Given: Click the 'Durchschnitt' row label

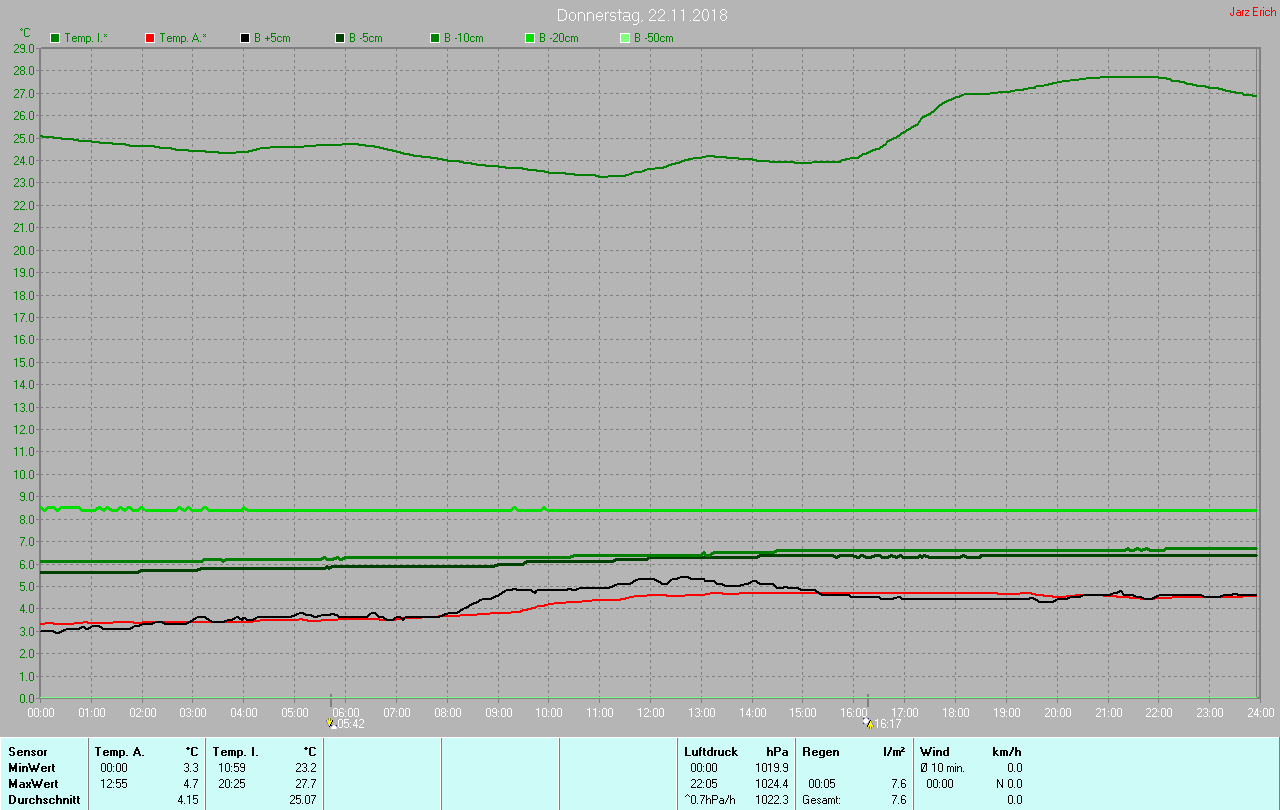Looking at the screenshot, I should pyautogui.click(x=44, y=800).
